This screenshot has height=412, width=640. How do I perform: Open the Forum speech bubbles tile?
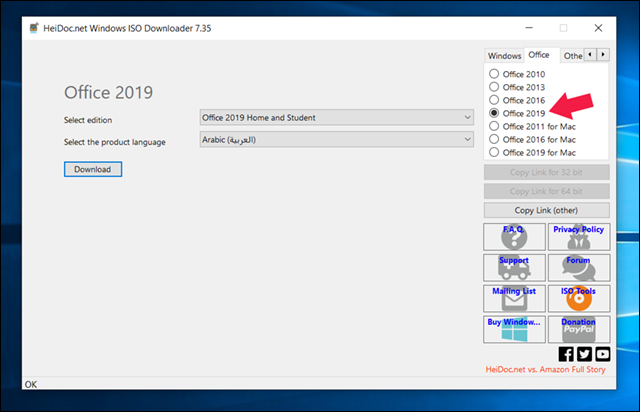coord(579,267)
